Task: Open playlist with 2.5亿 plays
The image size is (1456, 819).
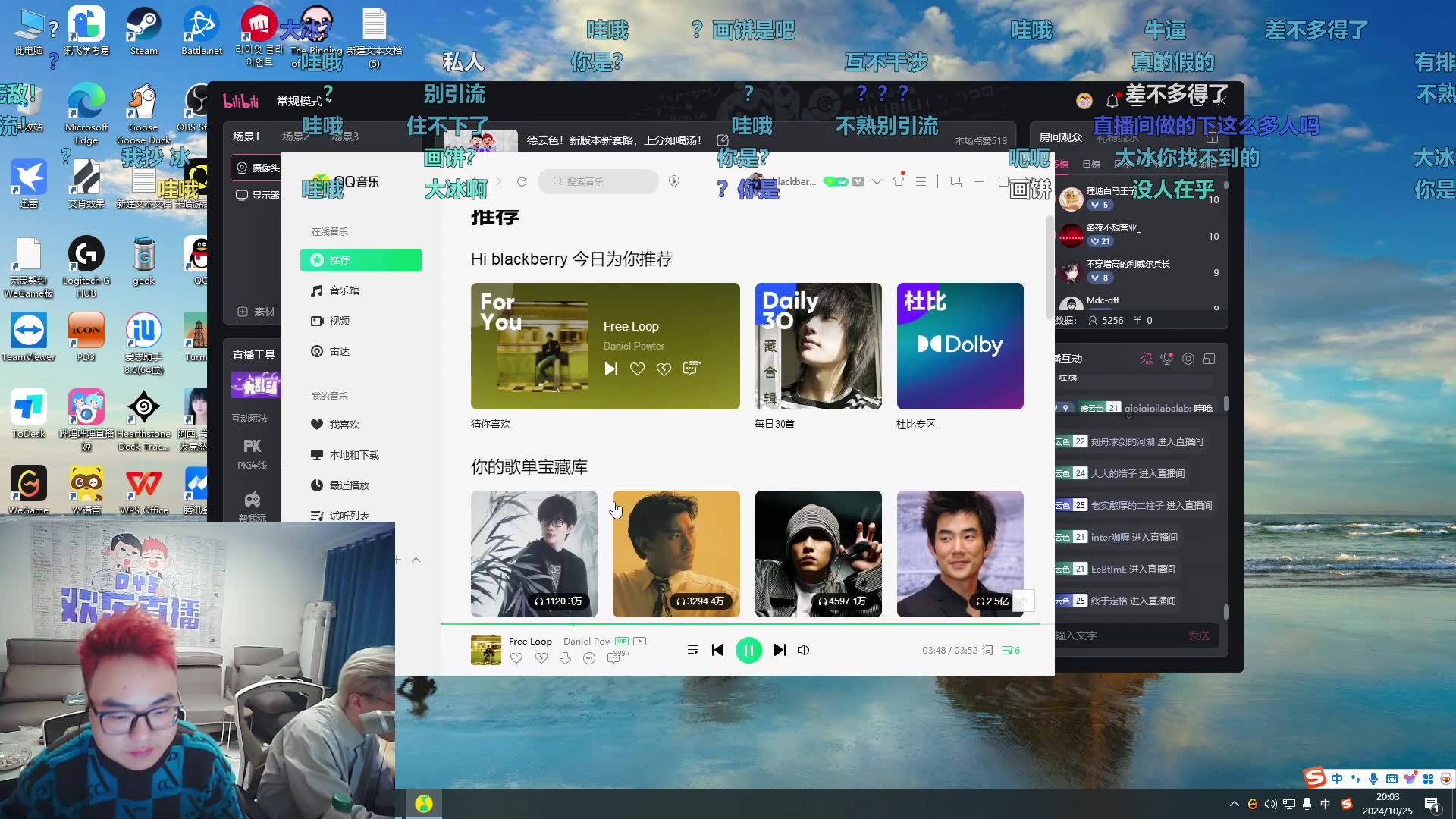Action: (960, 554)
